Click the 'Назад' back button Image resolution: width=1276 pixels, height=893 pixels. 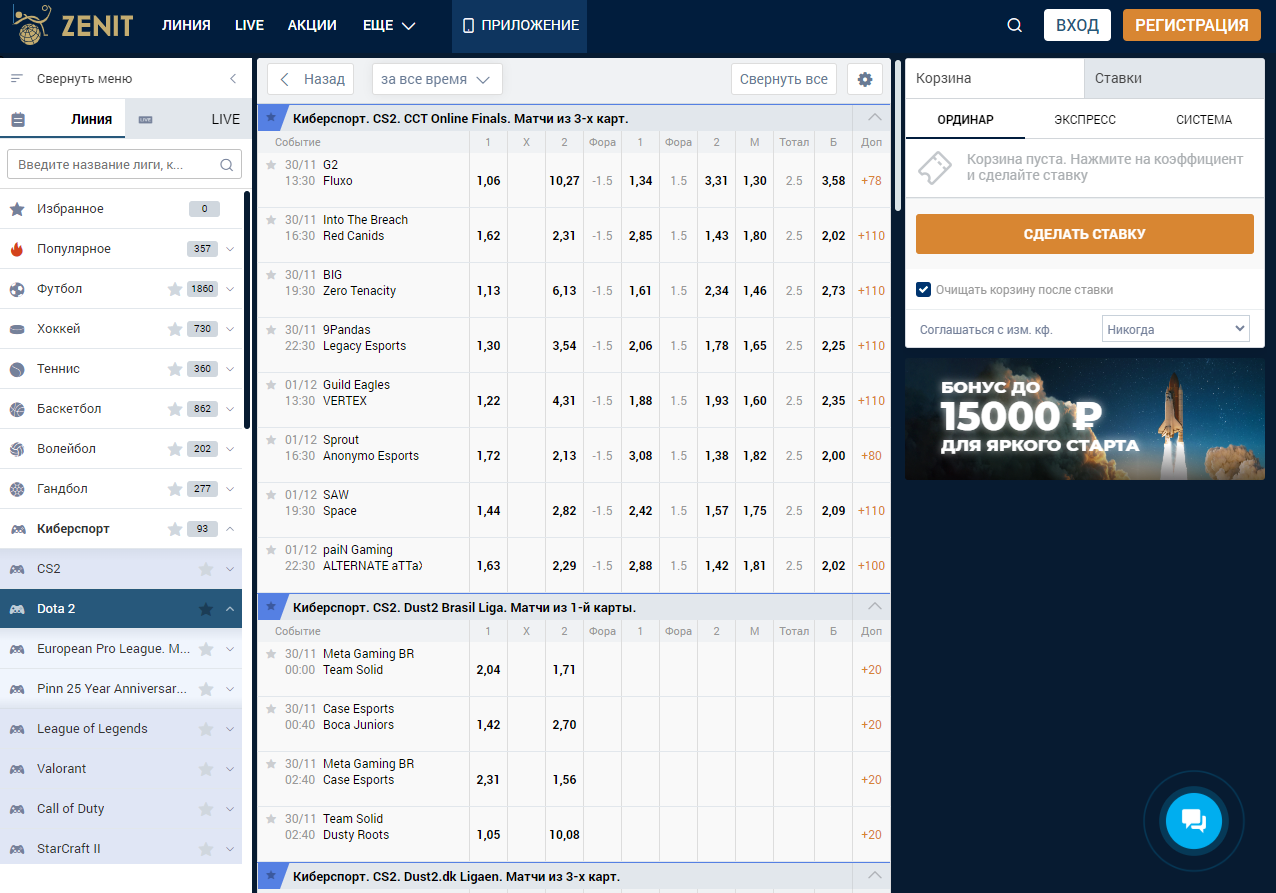[x=310, y=79]
